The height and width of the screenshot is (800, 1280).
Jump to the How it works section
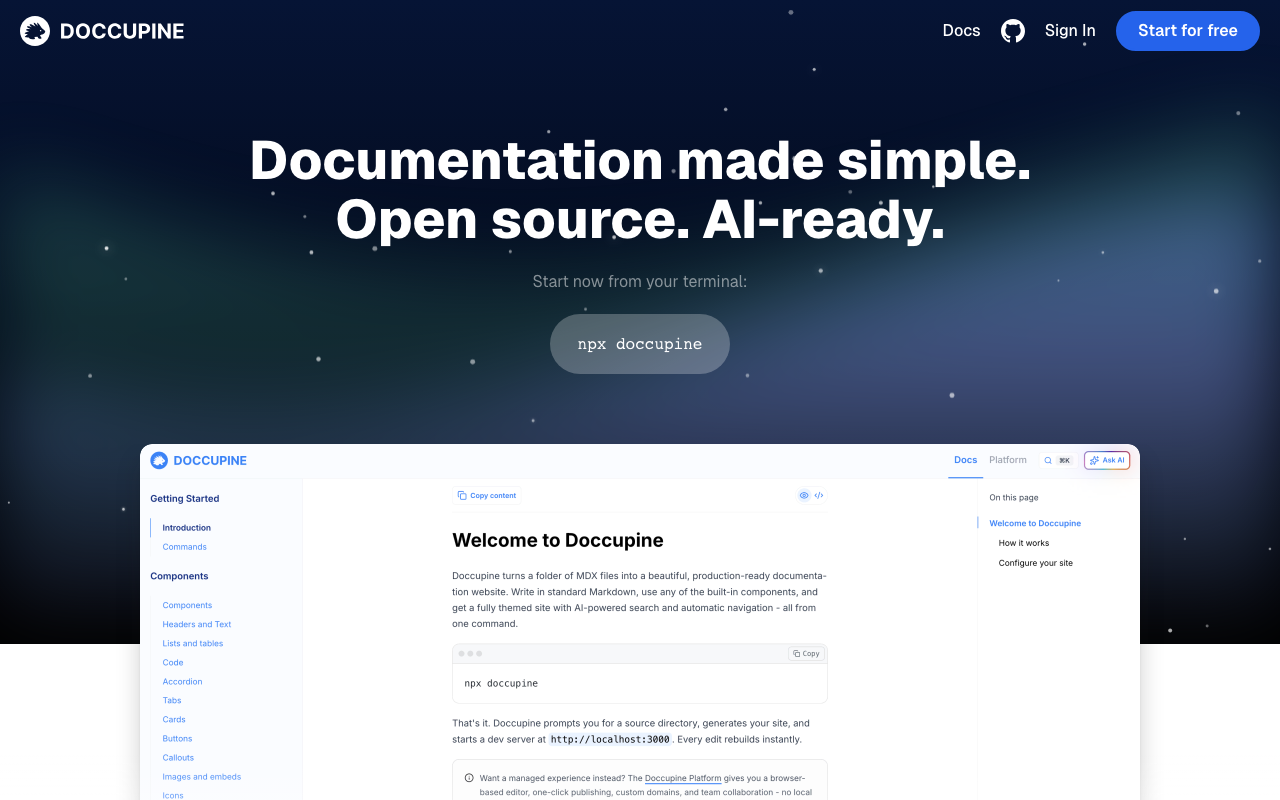tap(1024, 543)
